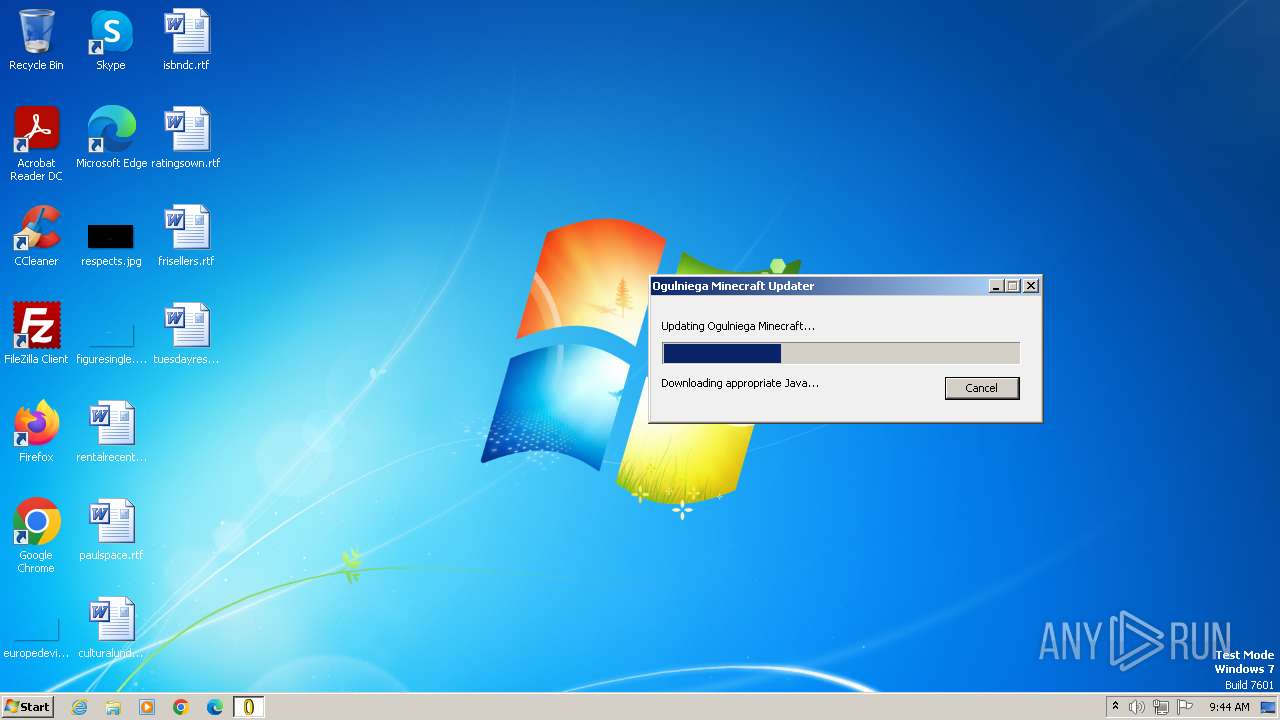
Task: Click the update progress bar
Action: click(841, 353)
